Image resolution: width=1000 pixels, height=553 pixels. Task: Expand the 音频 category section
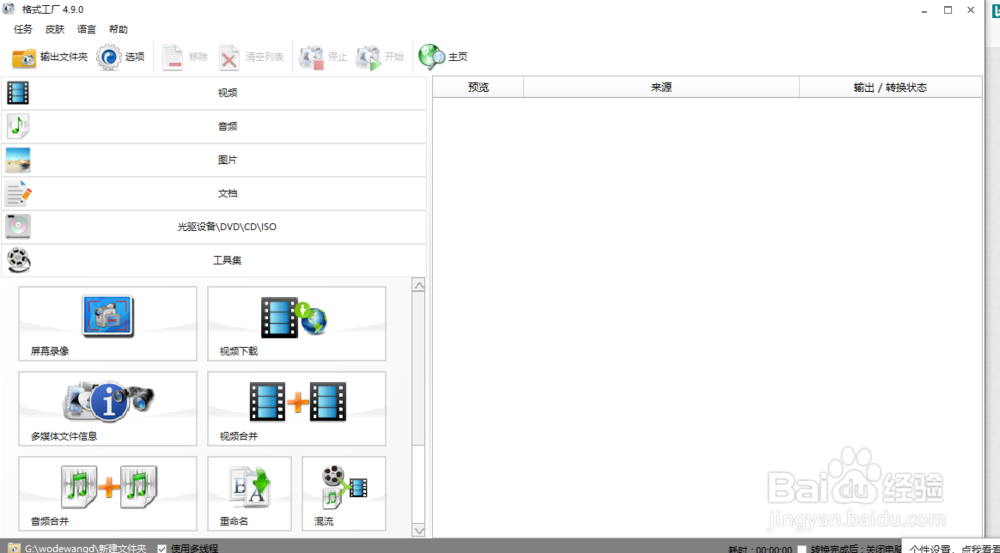pyautogui.click(x=214, y=126)
